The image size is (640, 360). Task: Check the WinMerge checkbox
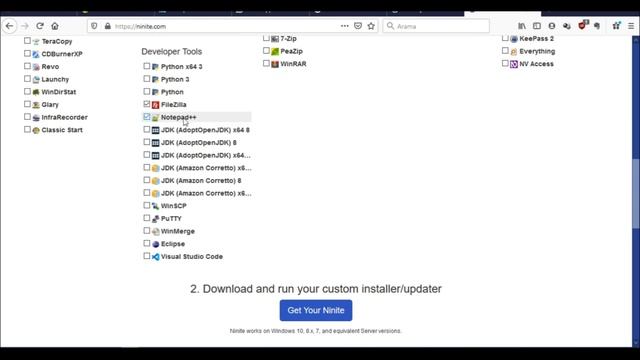(147, 231)
